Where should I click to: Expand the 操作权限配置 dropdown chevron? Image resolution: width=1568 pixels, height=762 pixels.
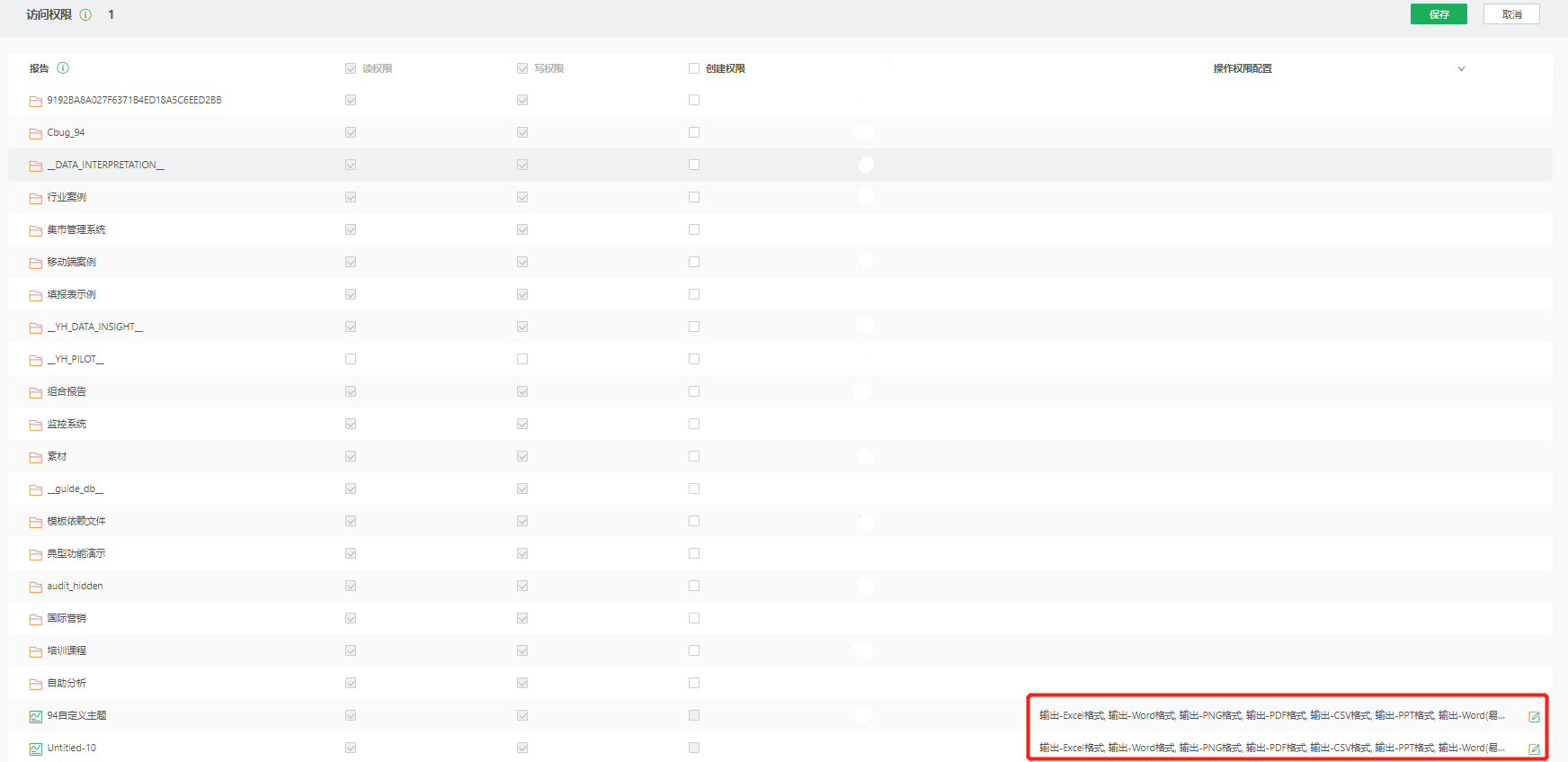(x=1461, y=68)
